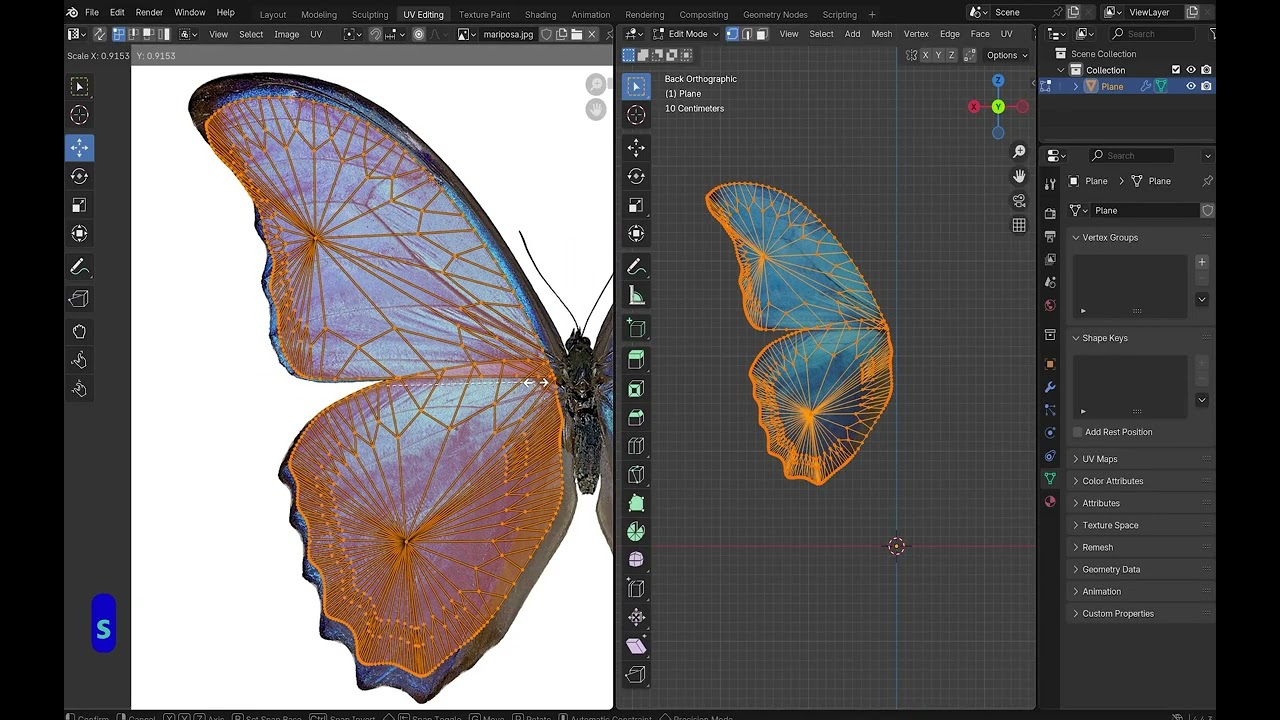Open the Material properties tab
This screenshot has width=1280, height=720.
[1050, 501]
